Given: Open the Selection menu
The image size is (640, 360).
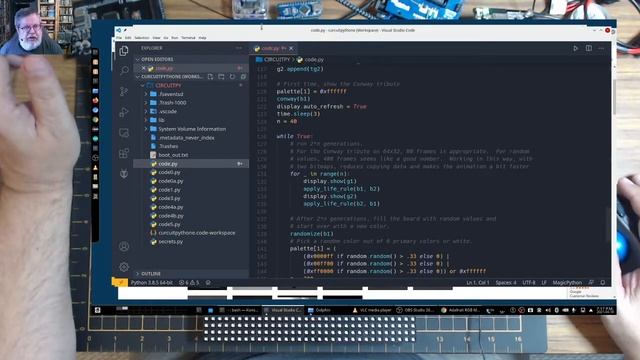Looking at the screenshot, I should click(142, 38).
